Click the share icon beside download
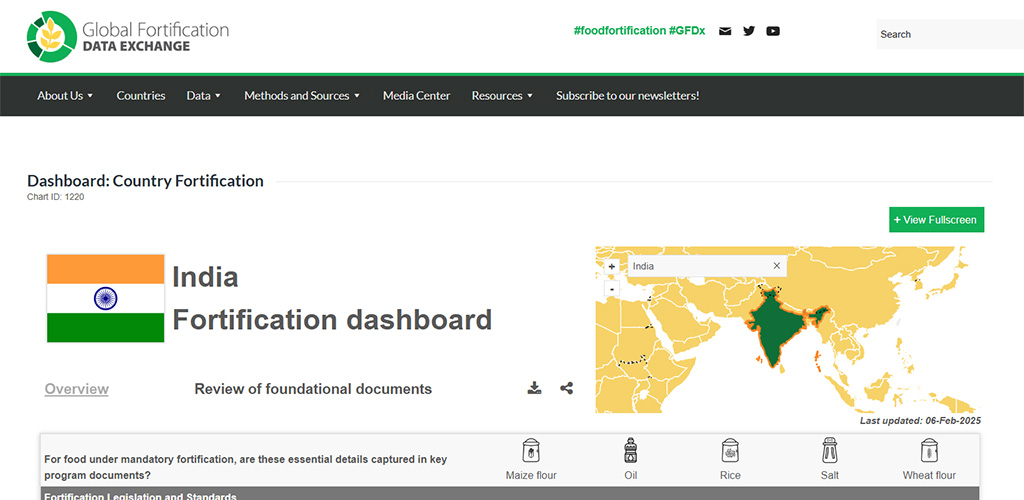The image size is (1024, 500). [567, 388]
